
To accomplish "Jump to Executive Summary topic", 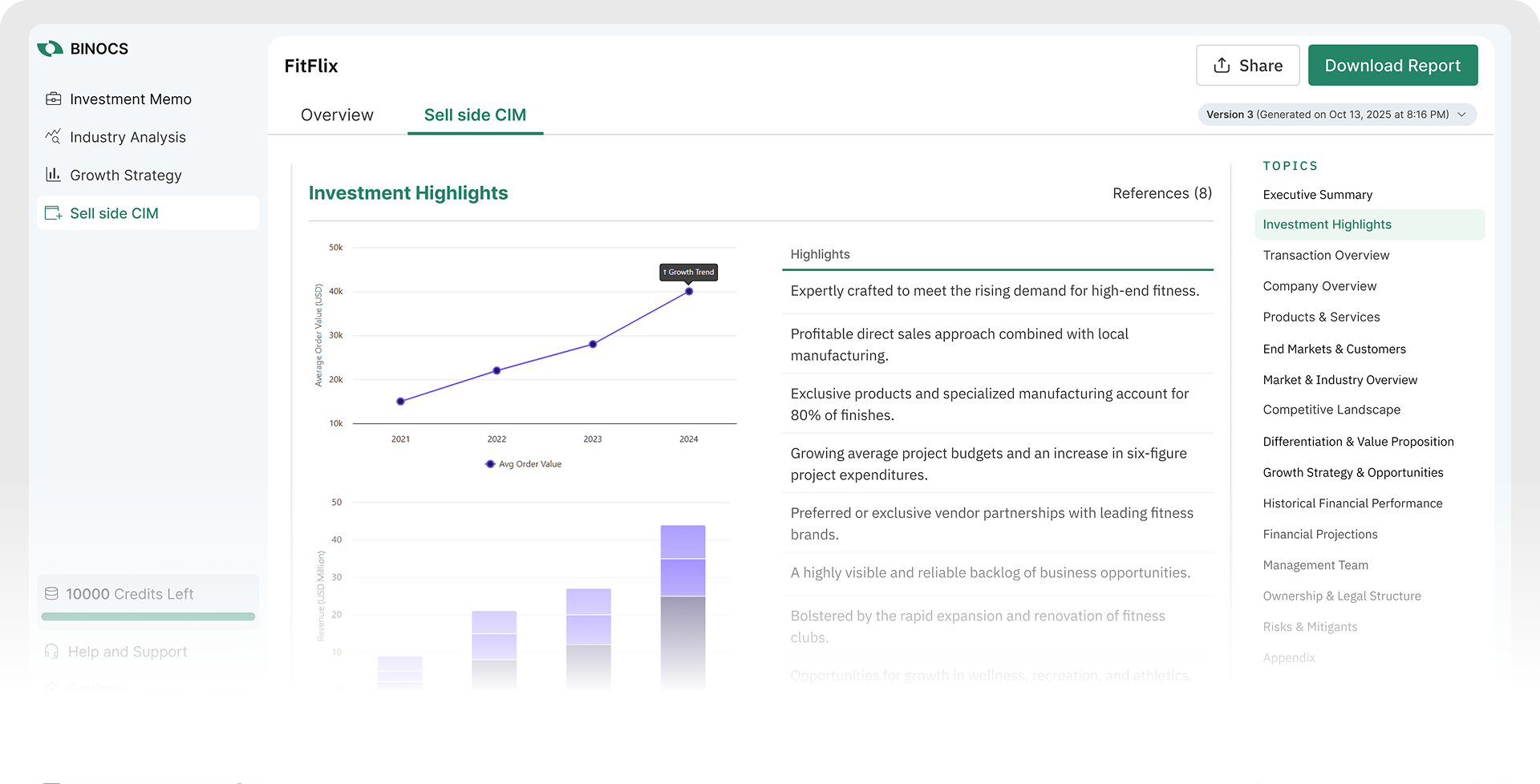I will click(1317, 195).
